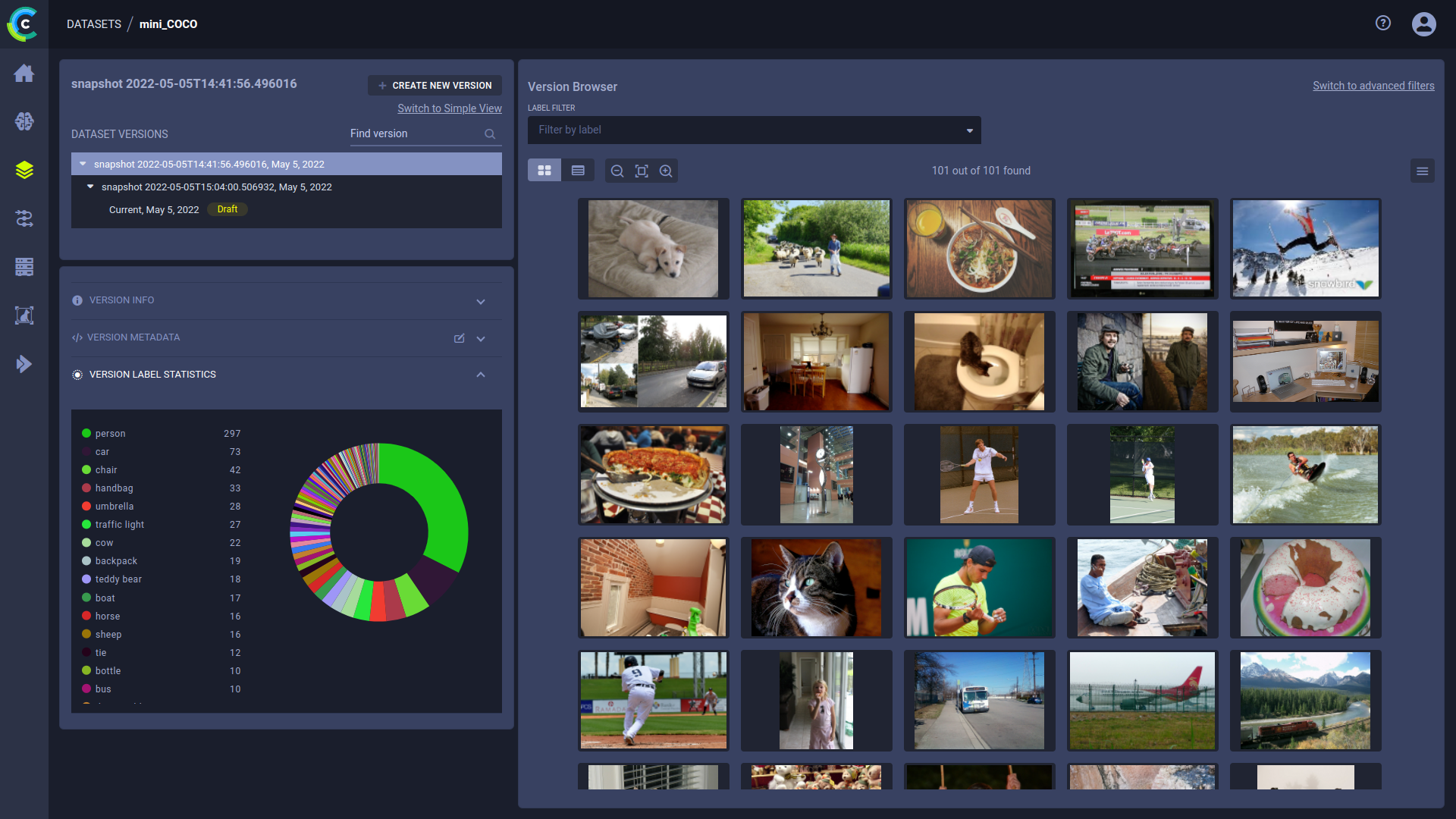Switch to table list view

[x=578, y=171]
